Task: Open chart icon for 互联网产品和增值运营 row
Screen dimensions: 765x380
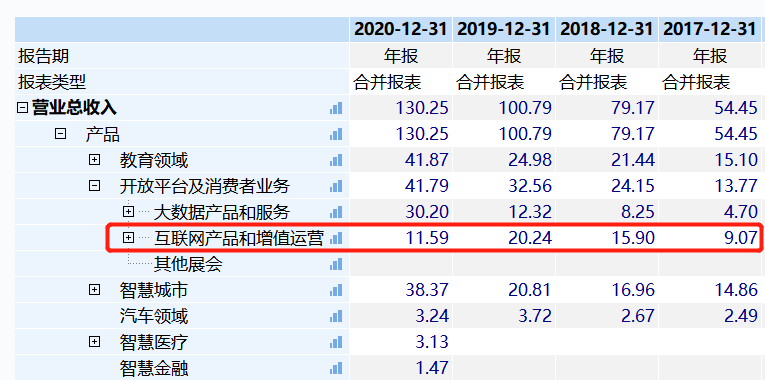Action: pos(336,238)
